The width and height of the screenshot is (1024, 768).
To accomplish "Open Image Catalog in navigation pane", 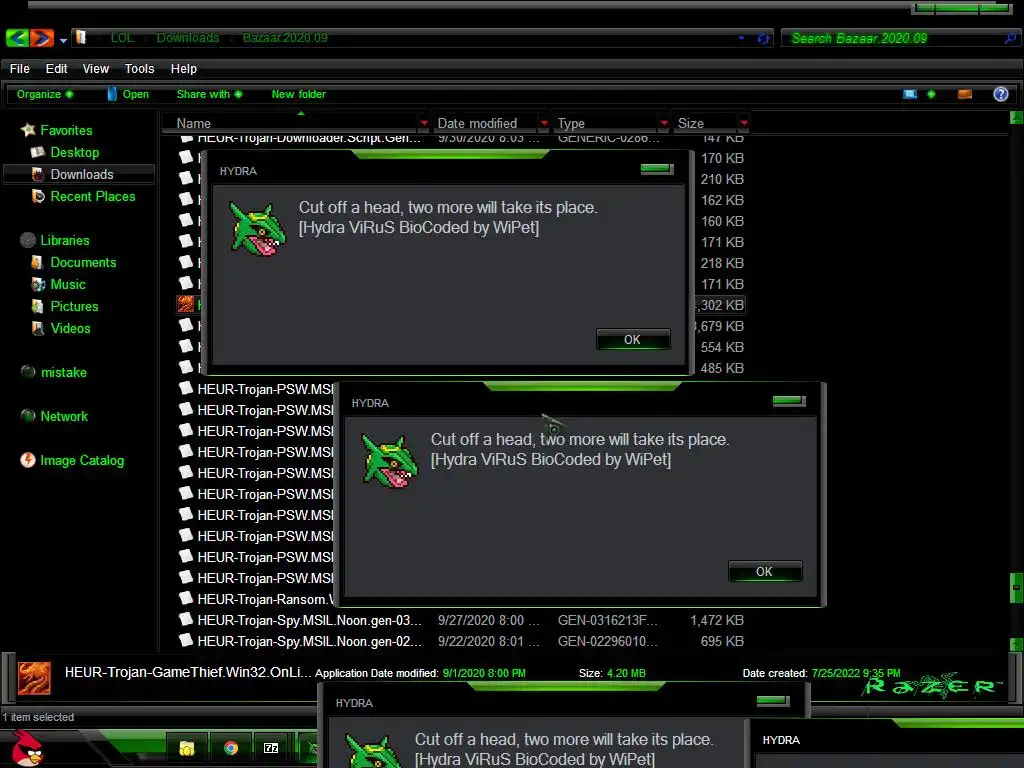I will click(x=82, y=460).
